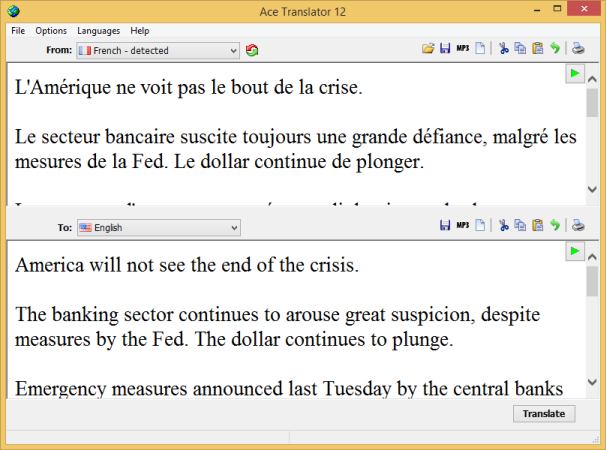Print the source text
This screenshot has height=450, width=606.
(578, 49)
